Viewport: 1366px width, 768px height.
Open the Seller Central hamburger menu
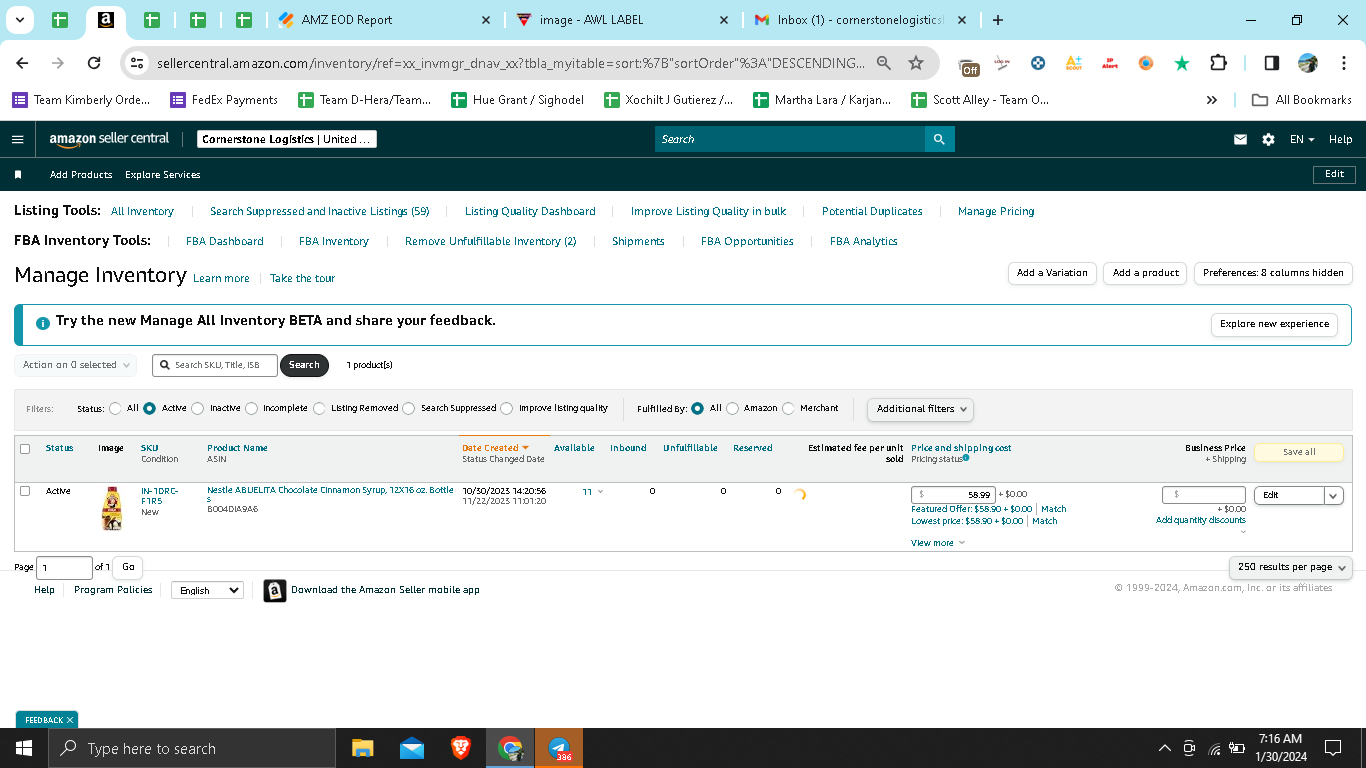[x=17, y=139]
